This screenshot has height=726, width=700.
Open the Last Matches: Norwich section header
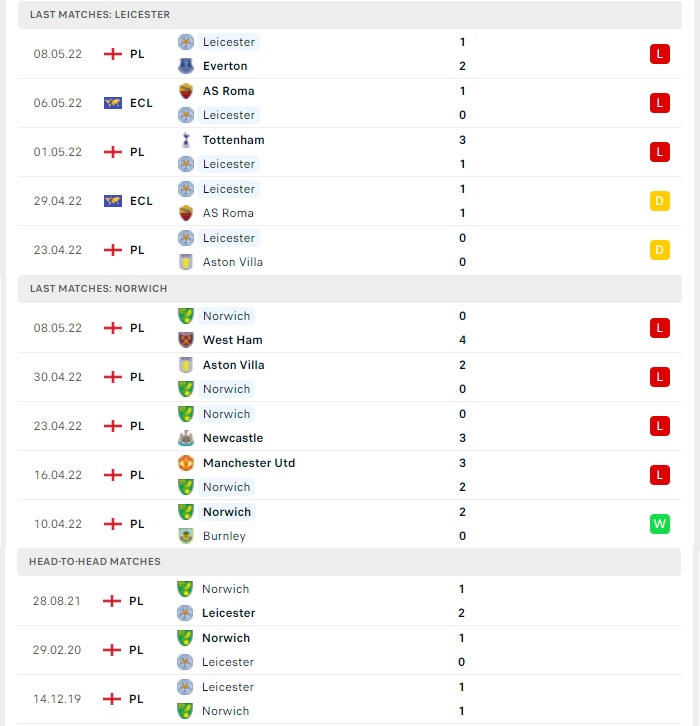pyautogui.click(x=350, y=289)
